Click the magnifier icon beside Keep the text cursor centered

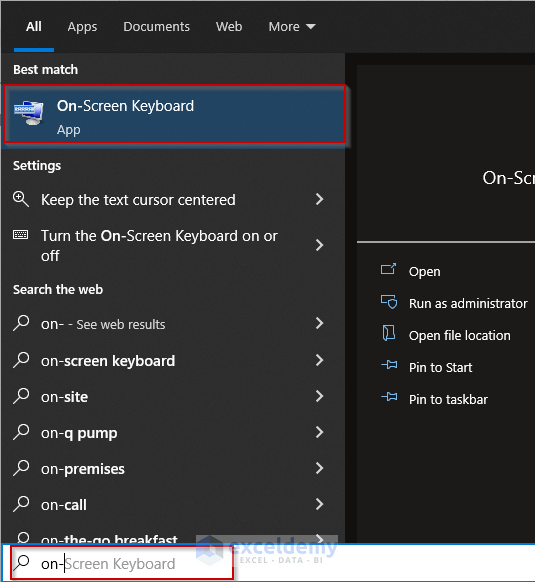point(21,199)
